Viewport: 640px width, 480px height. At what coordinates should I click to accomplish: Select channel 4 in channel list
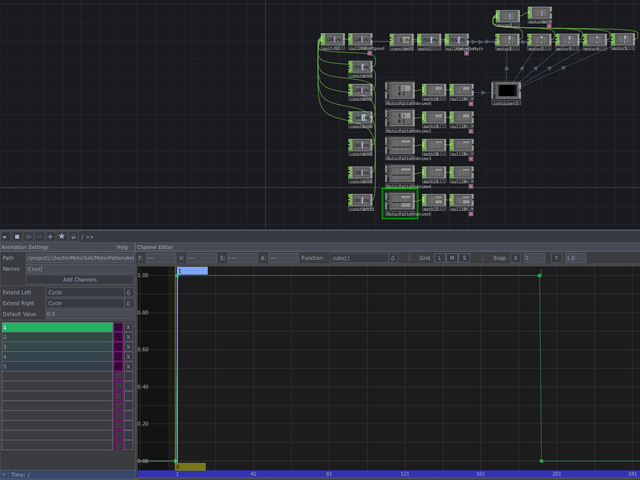(57, 357)
